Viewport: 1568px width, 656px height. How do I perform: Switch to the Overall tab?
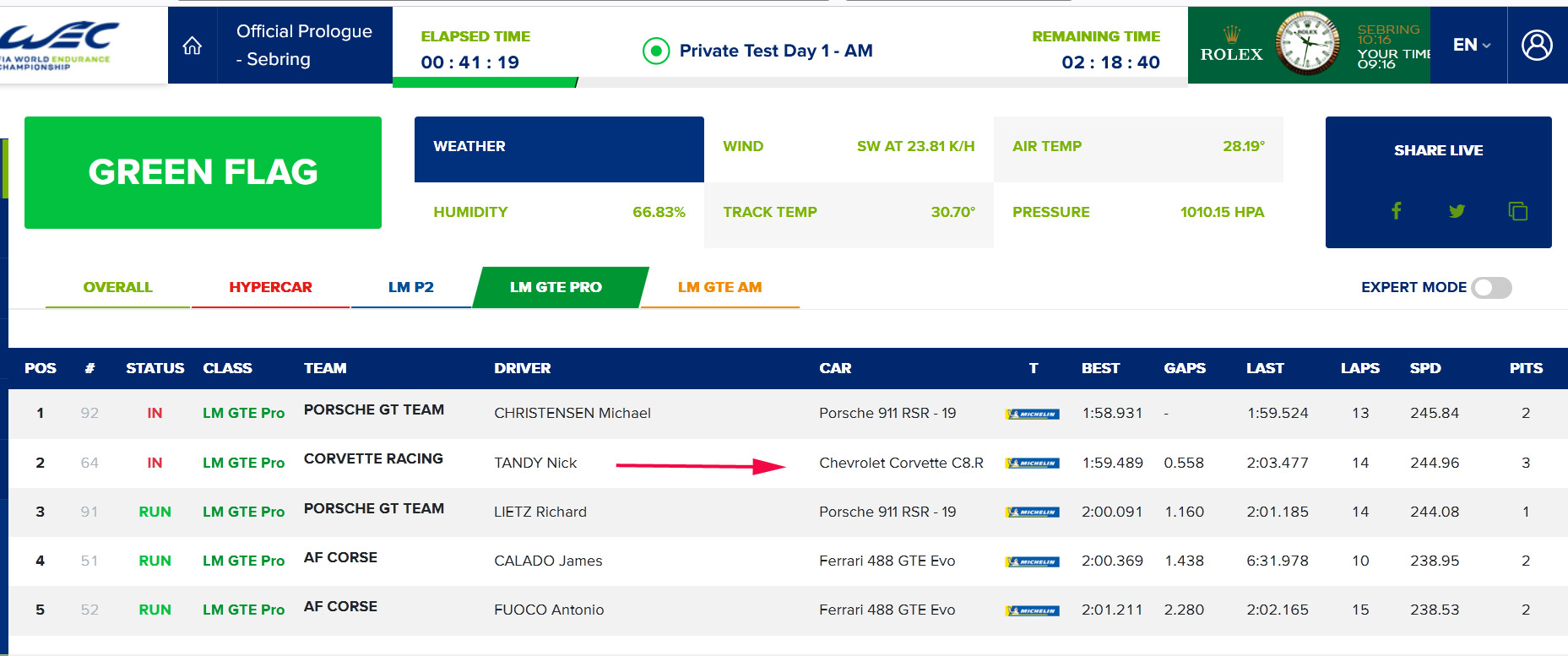coord(117,287)
